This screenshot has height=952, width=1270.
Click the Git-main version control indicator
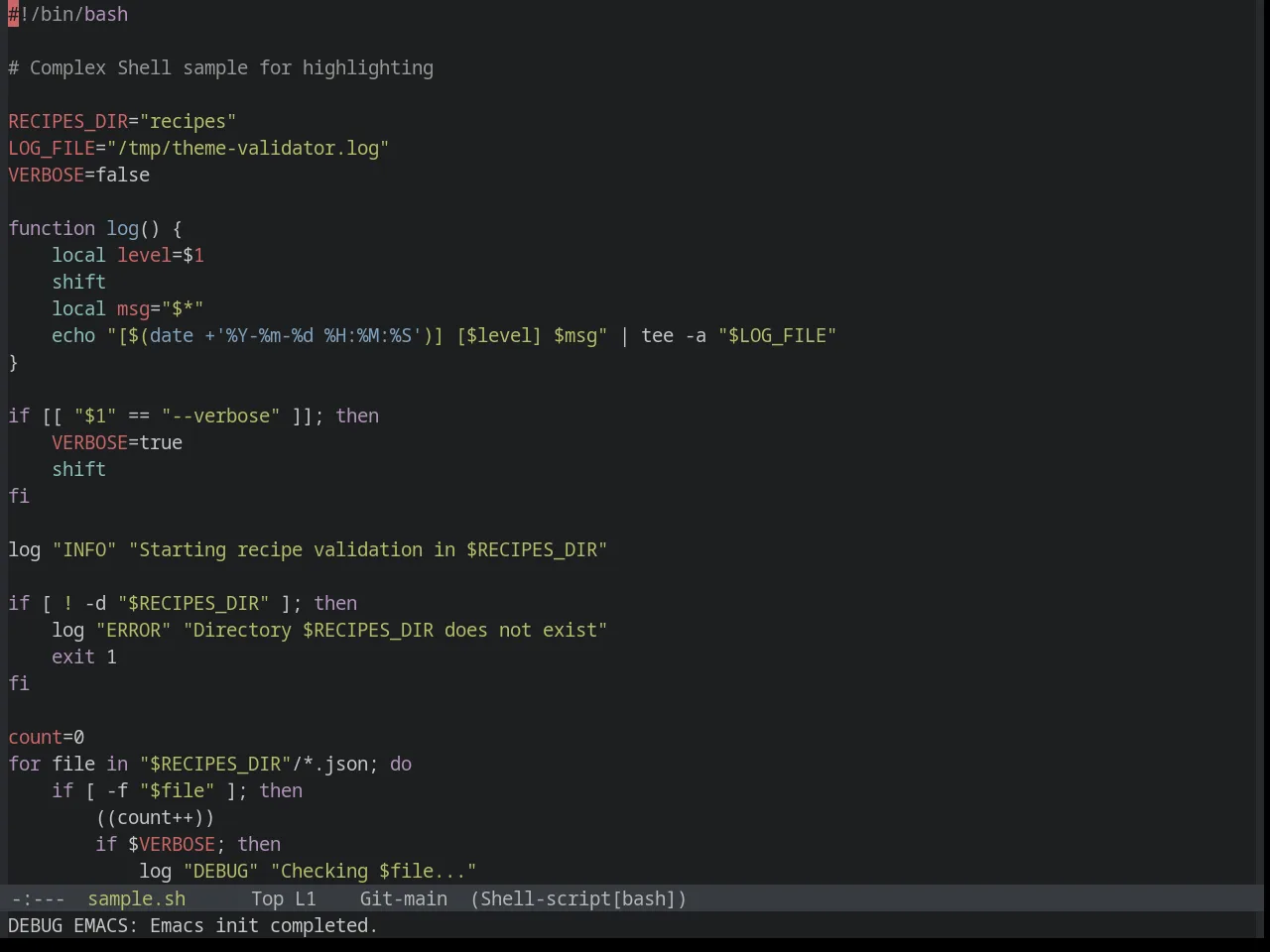403,898
